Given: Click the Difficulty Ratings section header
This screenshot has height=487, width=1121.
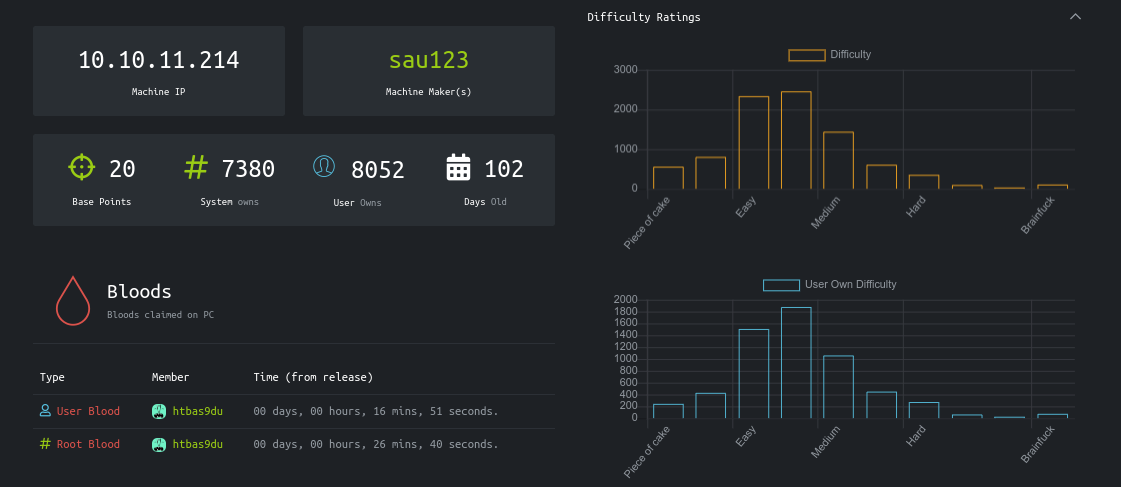Looking at the screenshot, I should (x=644, y=17).
